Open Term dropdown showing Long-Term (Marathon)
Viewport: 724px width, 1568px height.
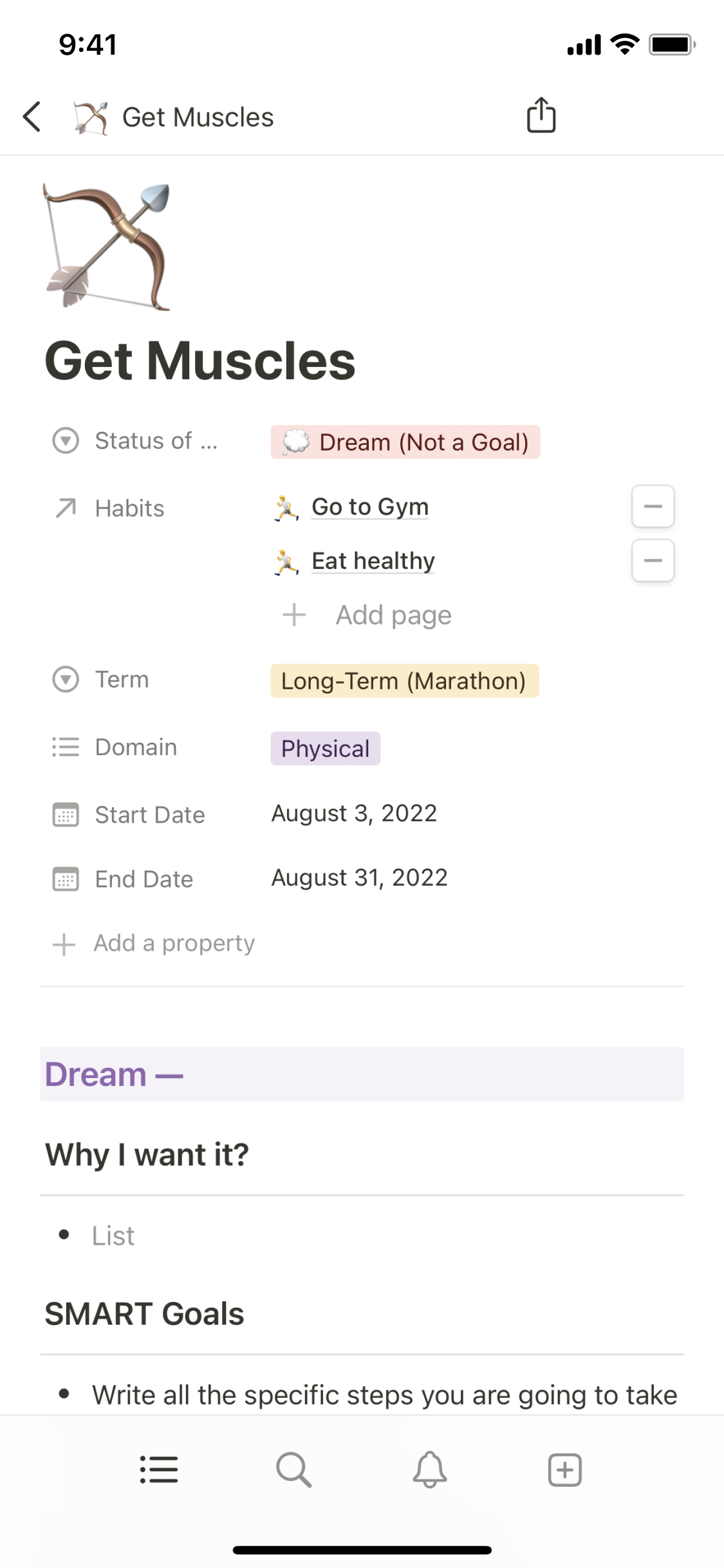404,681
